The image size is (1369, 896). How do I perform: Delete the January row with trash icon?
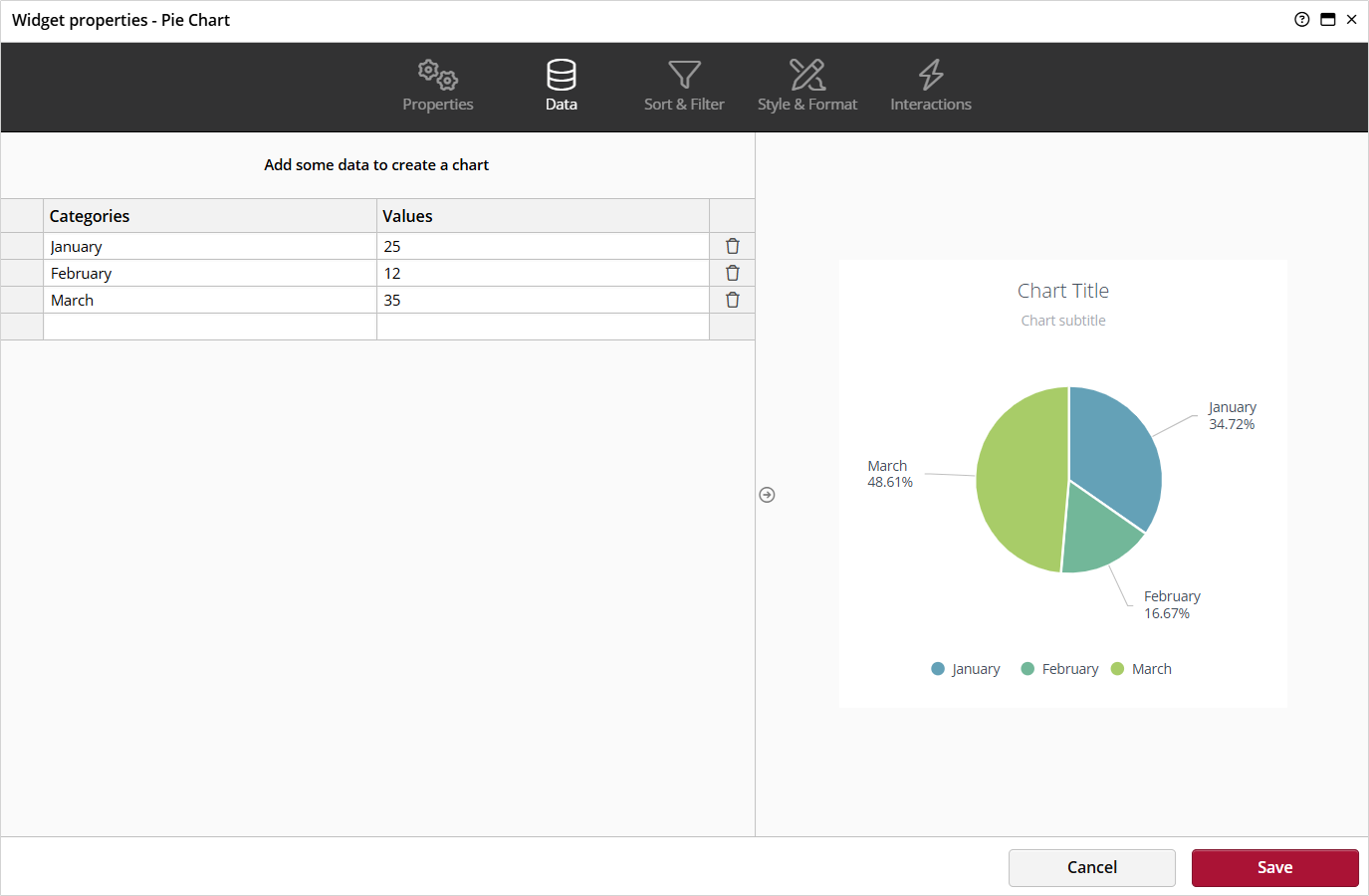point(733,246)
